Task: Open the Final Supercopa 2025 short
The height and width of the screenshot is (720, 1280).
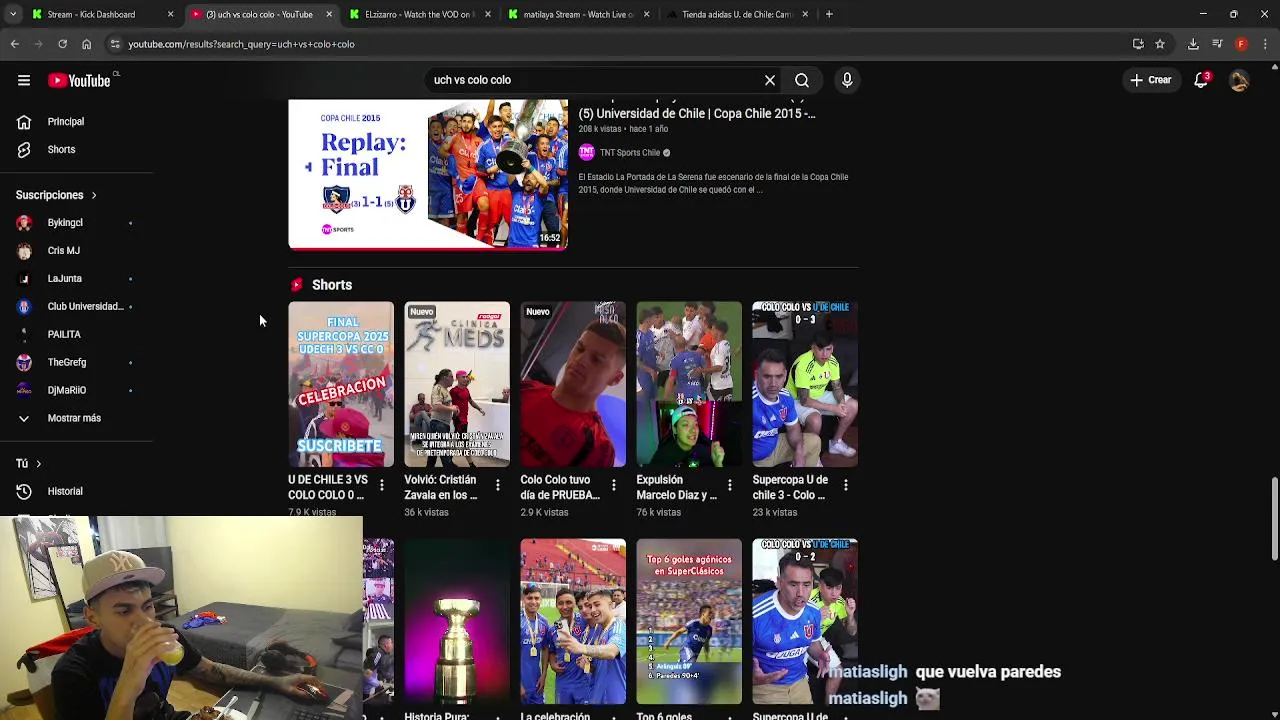Action: click(341, 384)
